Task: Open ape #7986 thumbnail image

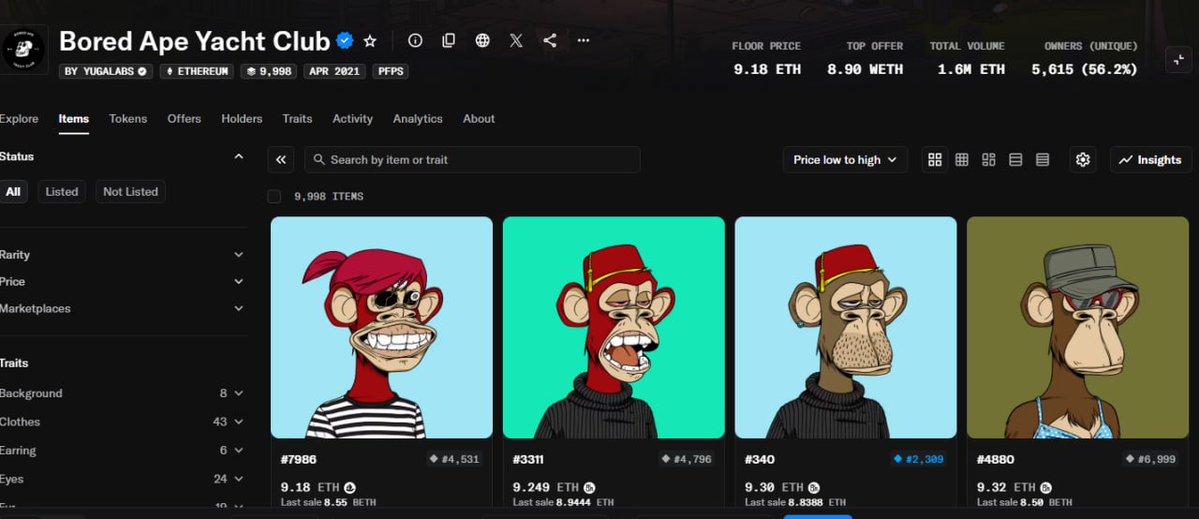Action: coord(382,327)
